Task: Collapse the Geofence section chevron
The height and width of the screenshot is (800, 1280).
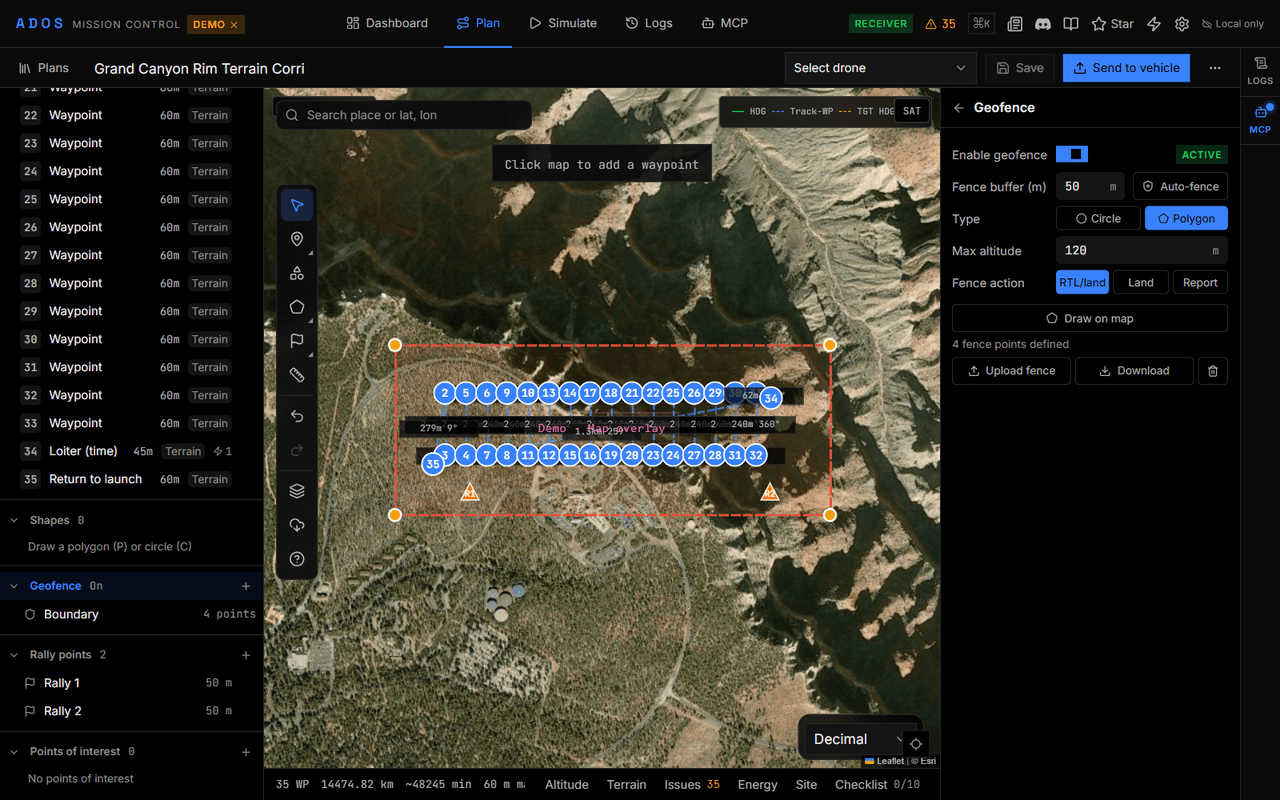Action: click(14, 586)
